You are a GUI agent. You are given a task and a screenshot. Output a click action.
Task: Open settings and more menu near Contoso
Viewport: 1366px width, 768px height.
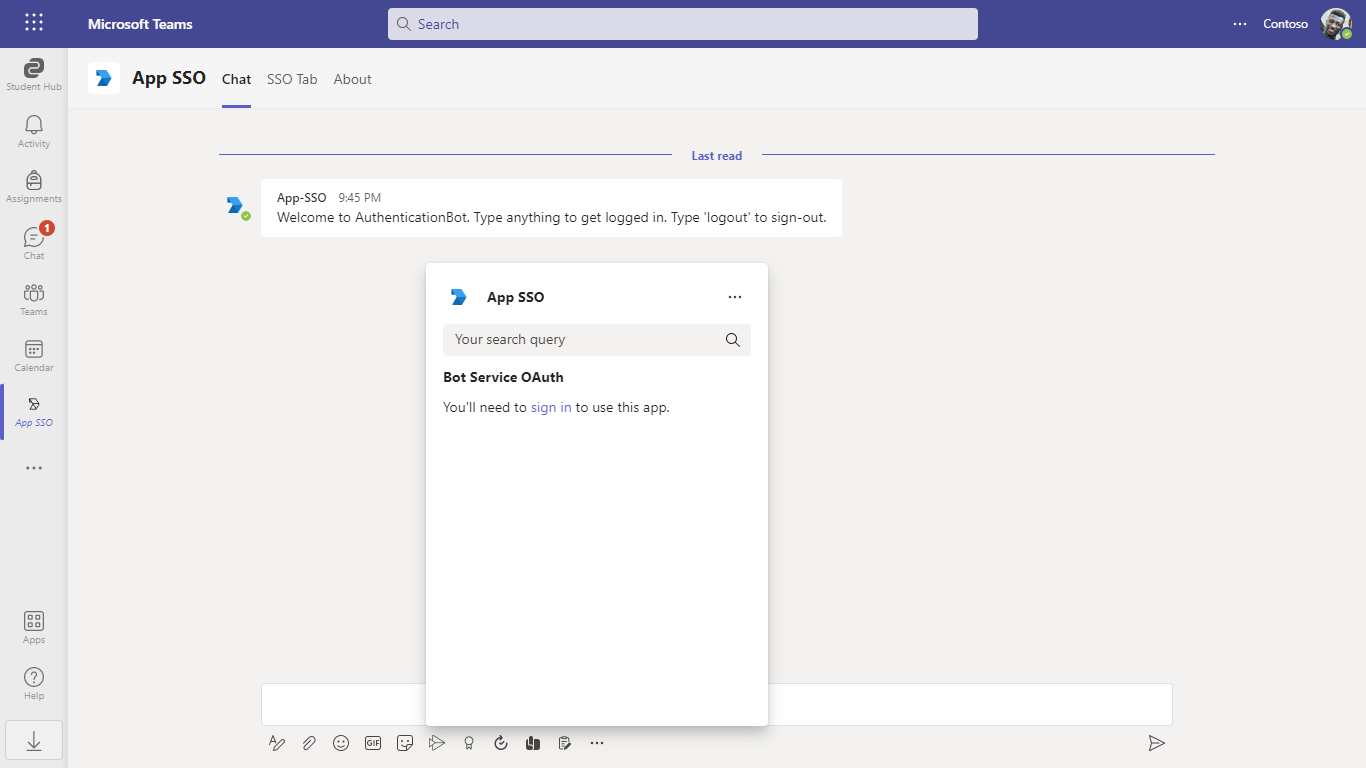coord(1240,24)
